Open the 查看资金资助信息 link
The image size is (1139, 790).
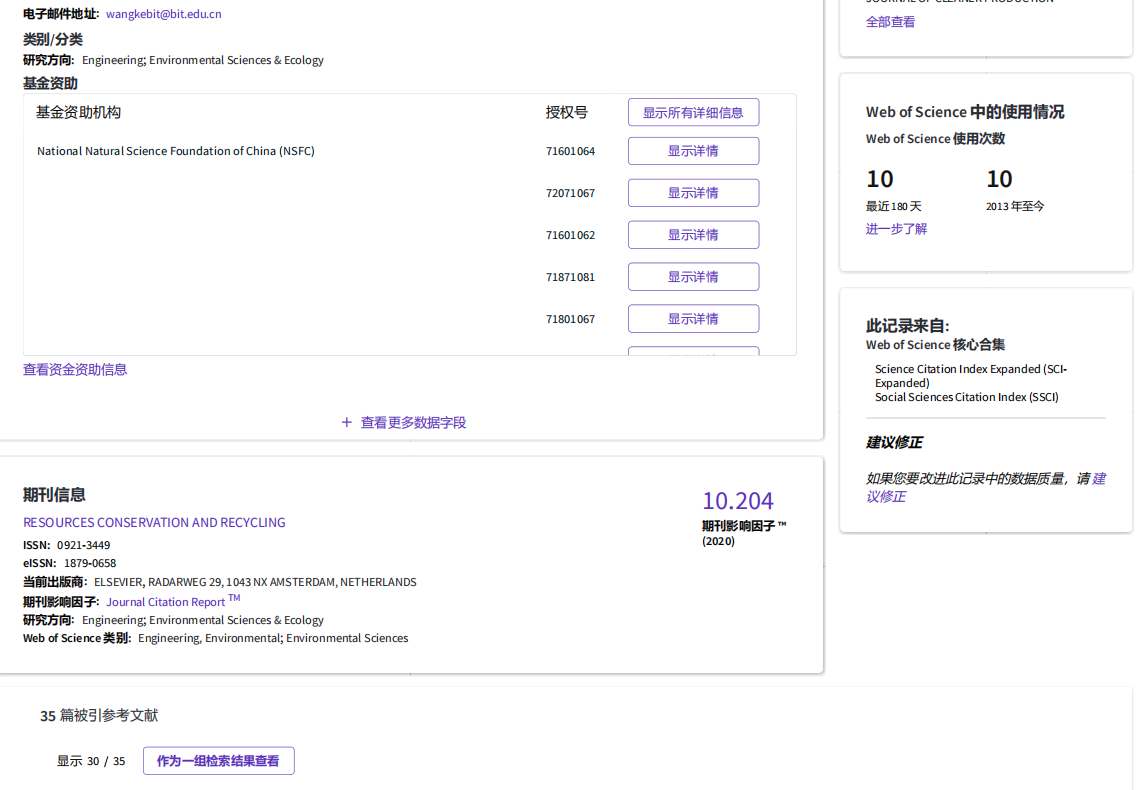(75, 370)
